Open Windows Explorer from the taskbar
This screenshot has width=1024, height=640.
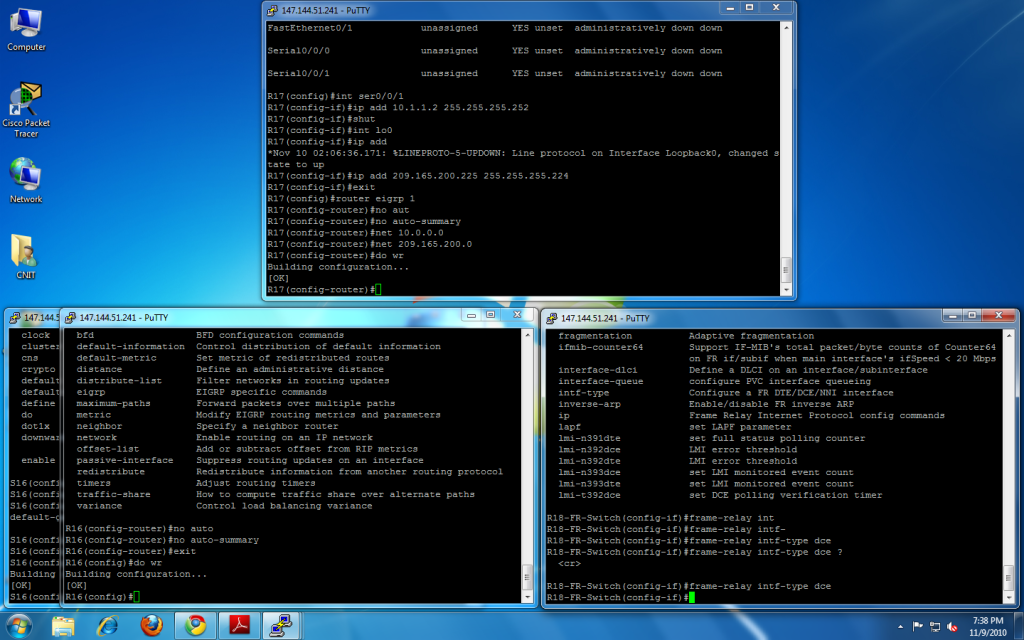[x=63, y=626]
